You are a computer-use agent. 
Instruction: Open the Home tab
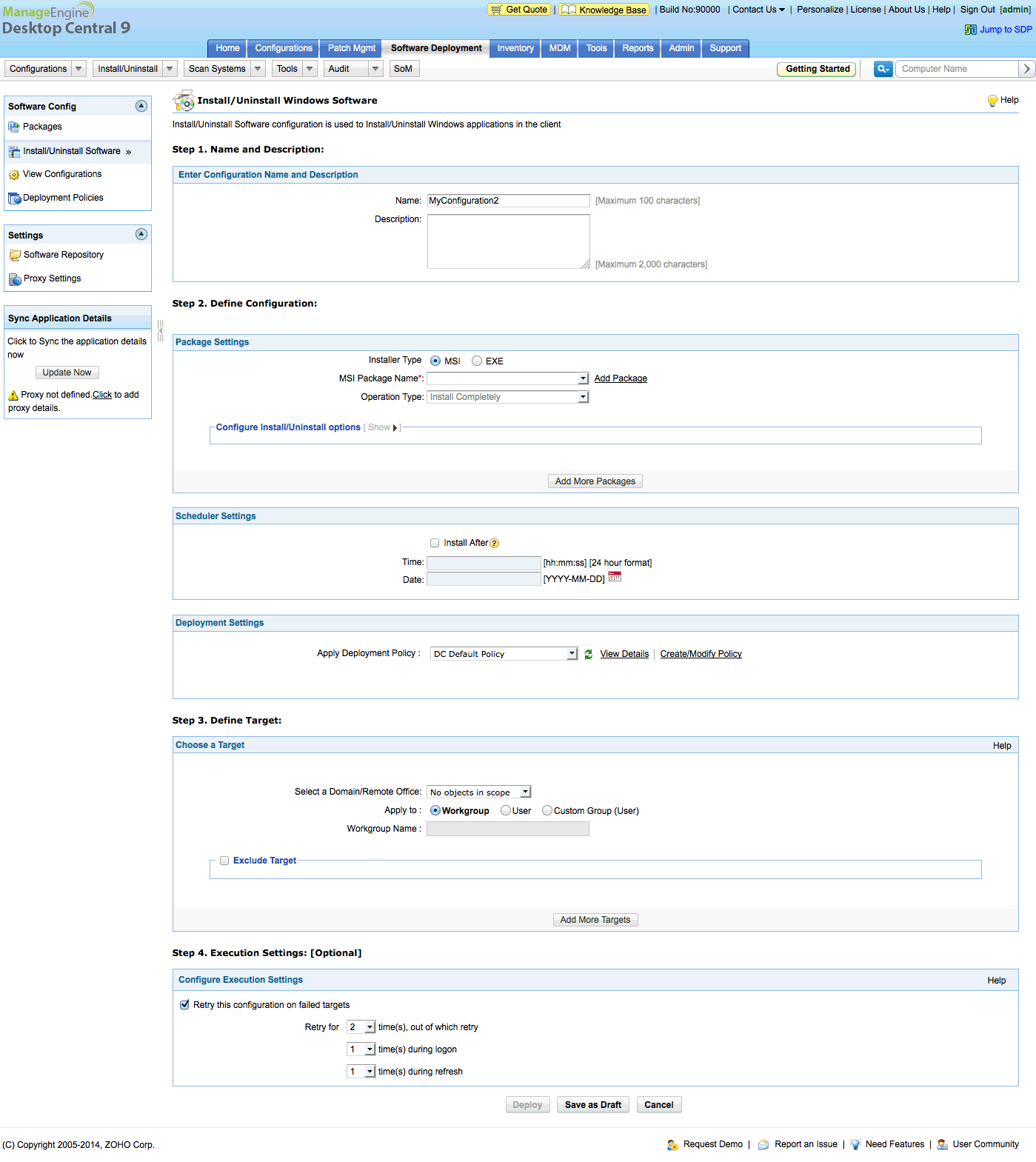pos(227,48)
